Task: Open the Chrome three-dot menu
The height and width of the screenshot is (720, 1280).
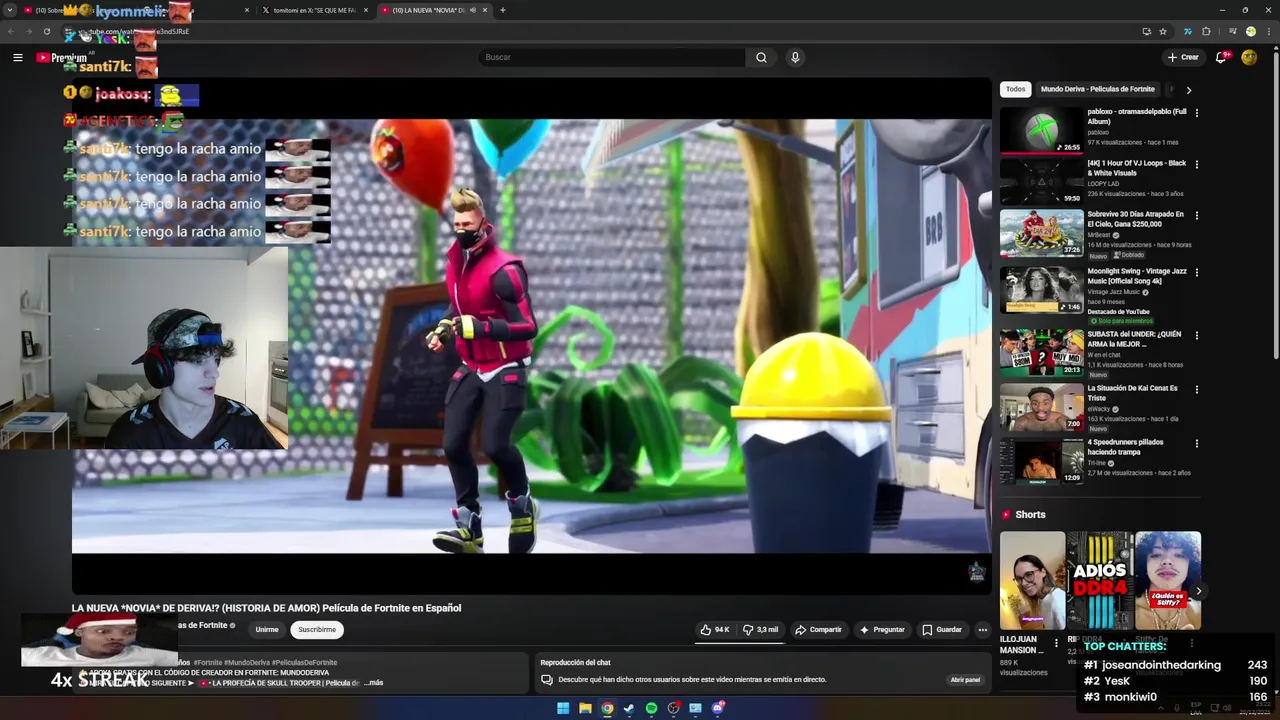Action: [1268, 31]
